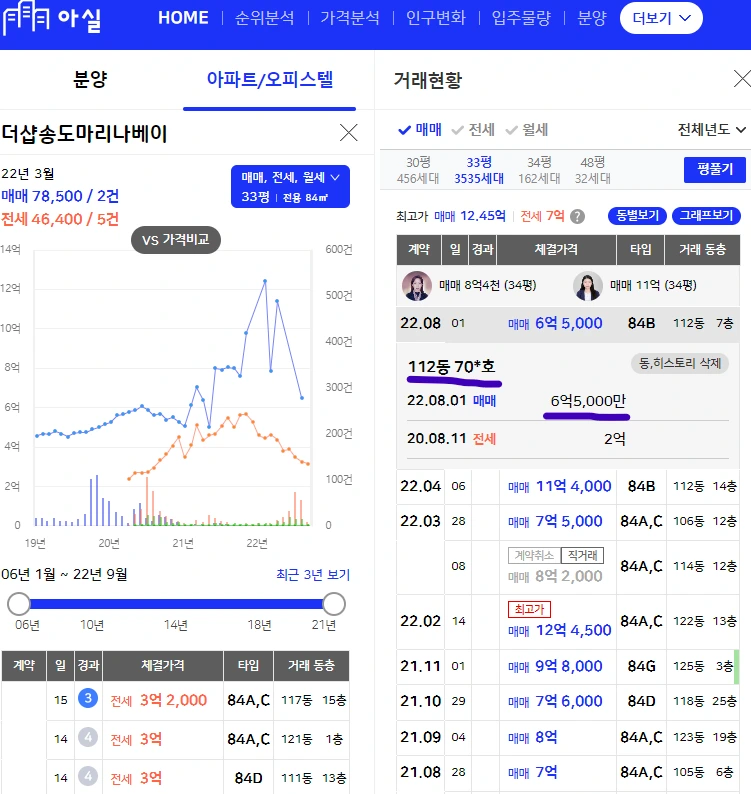Select the 전세 3억 2,000 row

(x=175, y=700)
